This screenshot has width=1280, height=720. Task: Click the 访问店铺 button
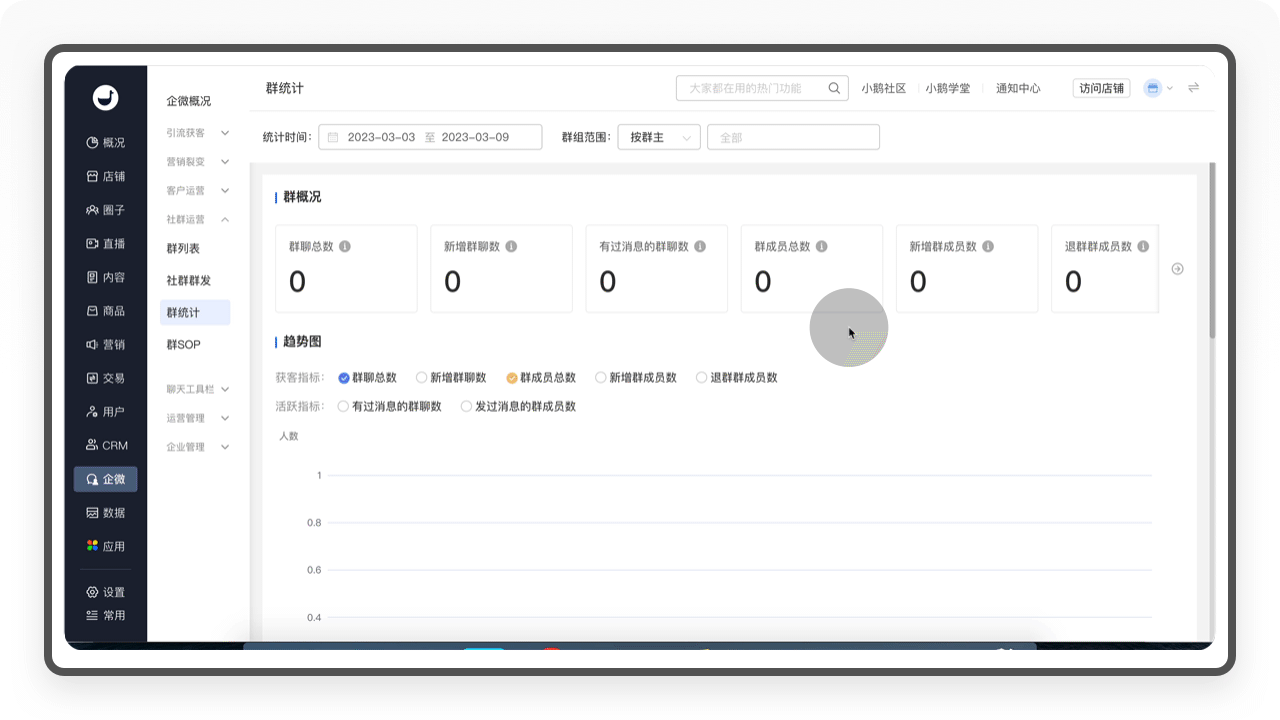[1102, 88]
